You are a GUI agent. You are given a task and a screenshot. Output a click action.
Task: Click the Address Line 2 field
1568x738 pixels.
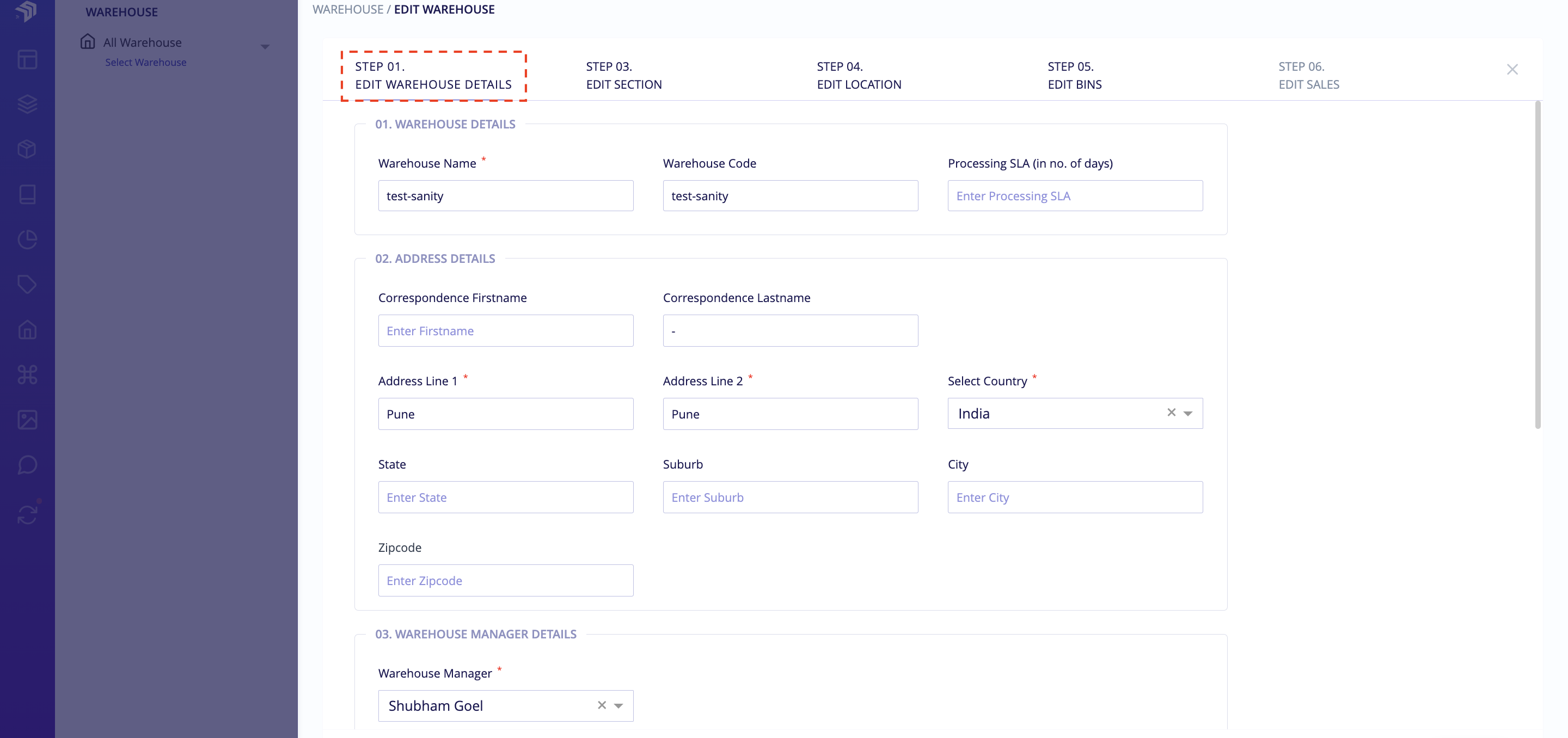[x=790, y=414]
